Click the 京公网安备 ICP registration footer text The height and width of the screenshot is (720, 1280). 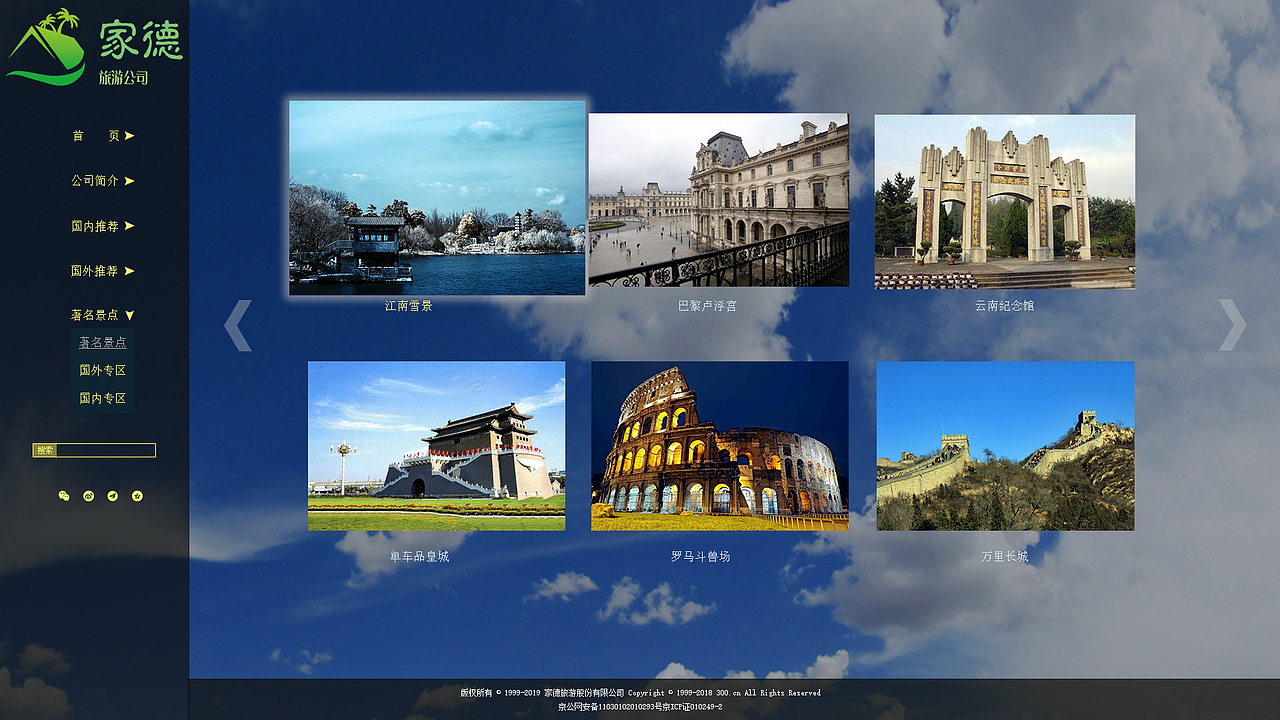pyautogui.click(x=640, y=707)
